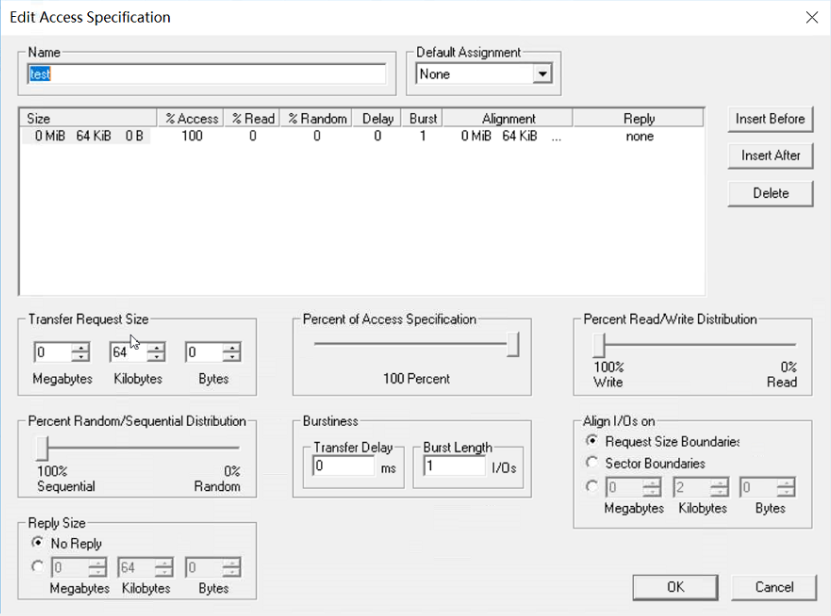
Task: Close the Edit Access Specification dialog
Action: (x=811, y=17)
